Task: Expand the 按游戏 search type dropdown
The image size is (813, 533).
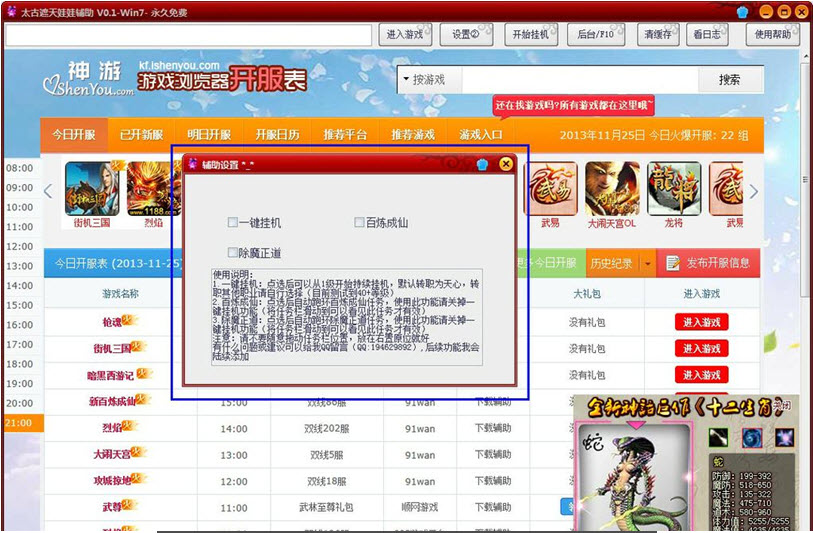Action: tap(430, 80)
